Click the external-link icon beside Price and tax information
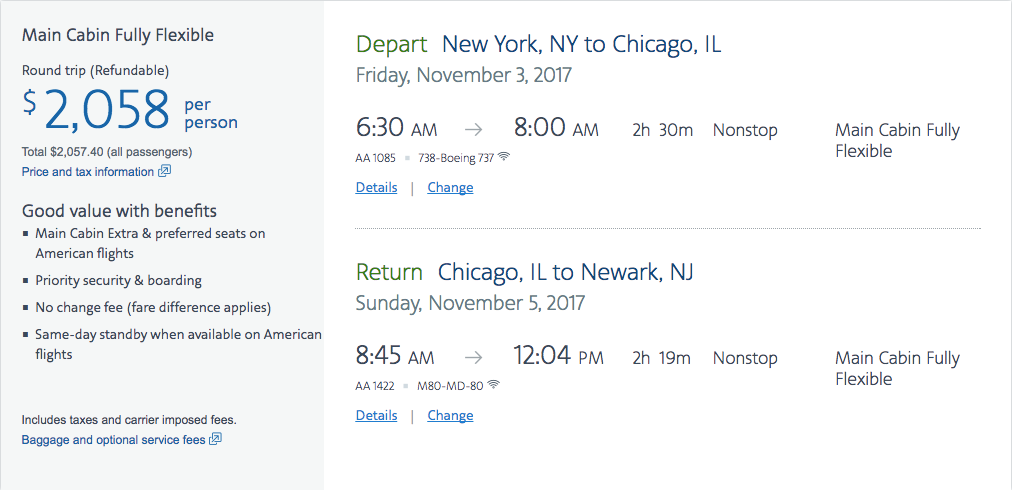Image resolution: width=1012 pixels, height=490 pixels. coord(165,172)
